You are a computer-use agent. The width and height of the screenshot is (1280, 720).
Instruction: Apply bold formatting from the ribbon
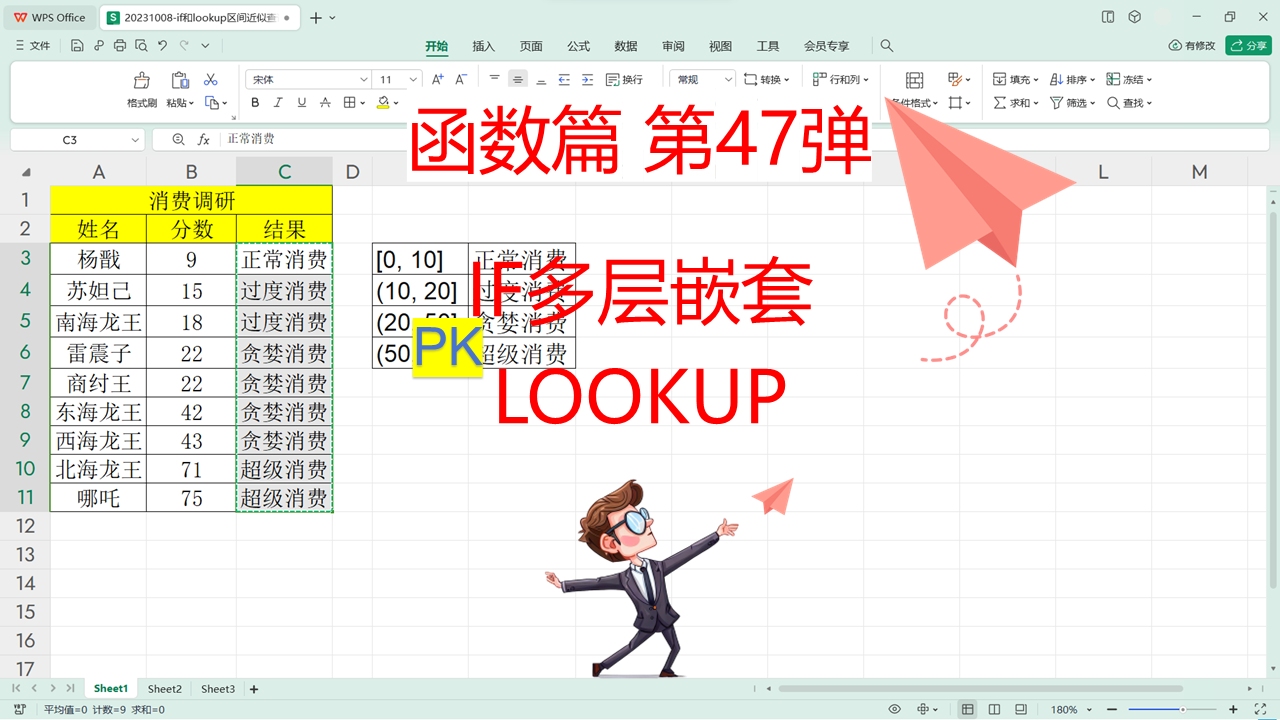click(255, 102)
